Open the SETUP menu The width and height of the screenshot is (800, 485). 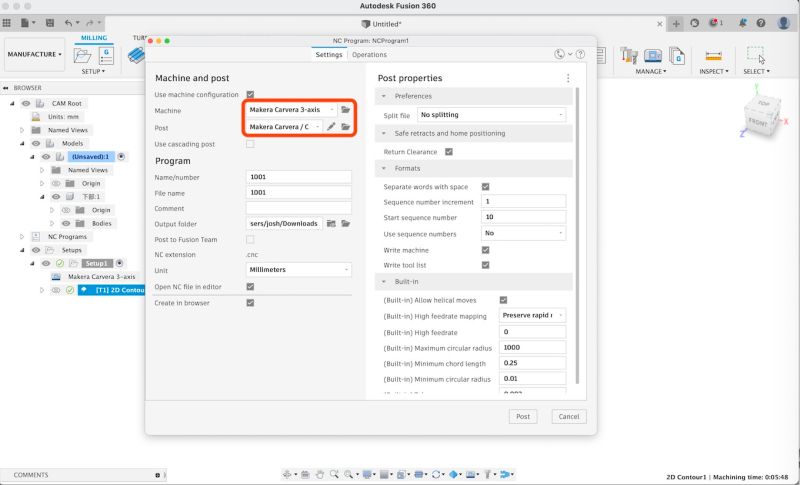coord(93,71)
